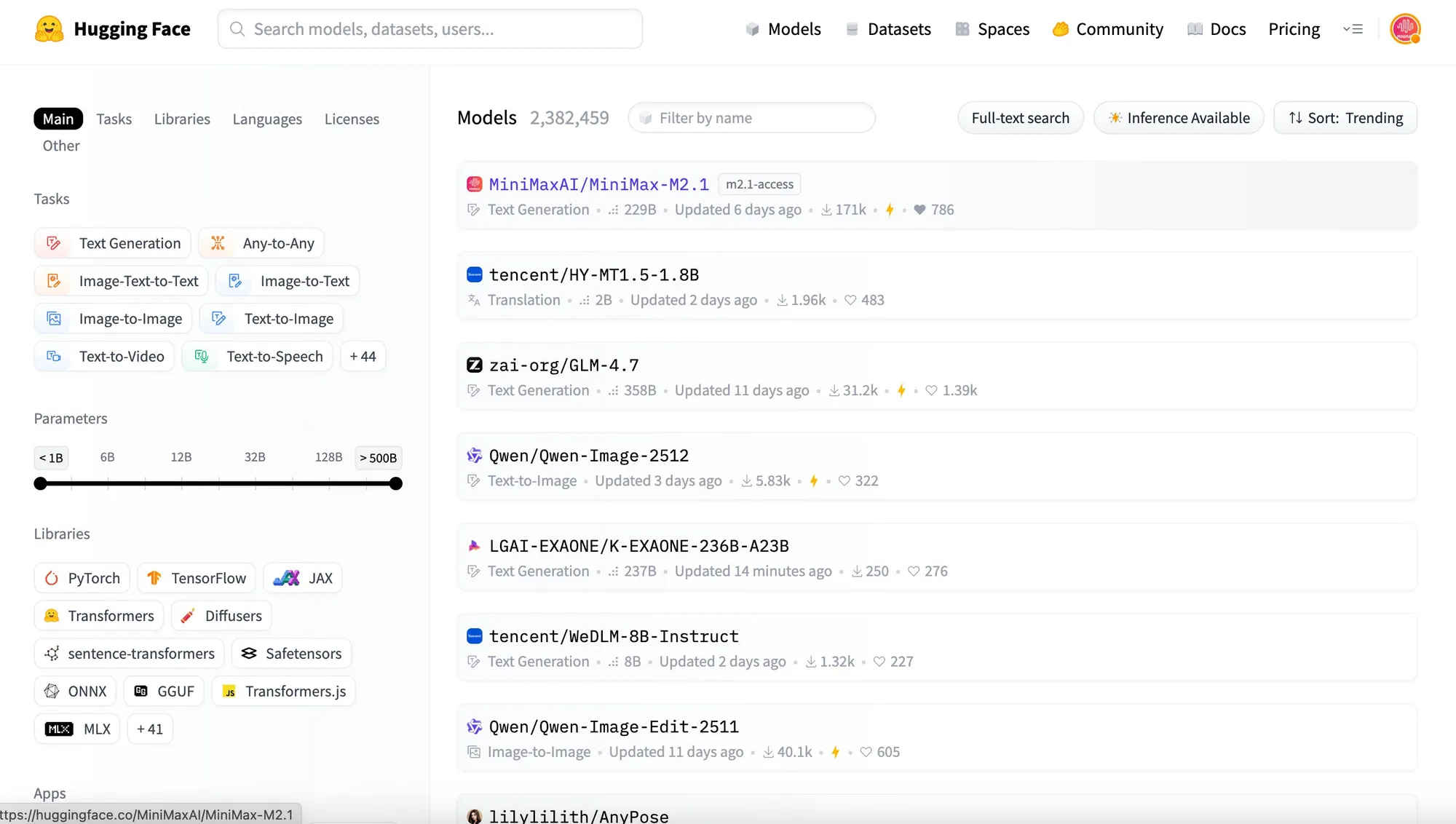Screen dimensions: 1456x824
Task: Toggle the Text-to-Video task filter
Action: coord(104,357)
